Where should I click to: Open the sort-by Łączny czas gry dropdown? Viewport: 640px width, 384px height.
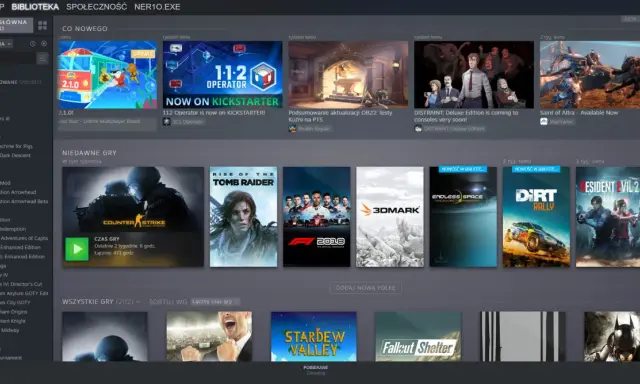point(215,302)
